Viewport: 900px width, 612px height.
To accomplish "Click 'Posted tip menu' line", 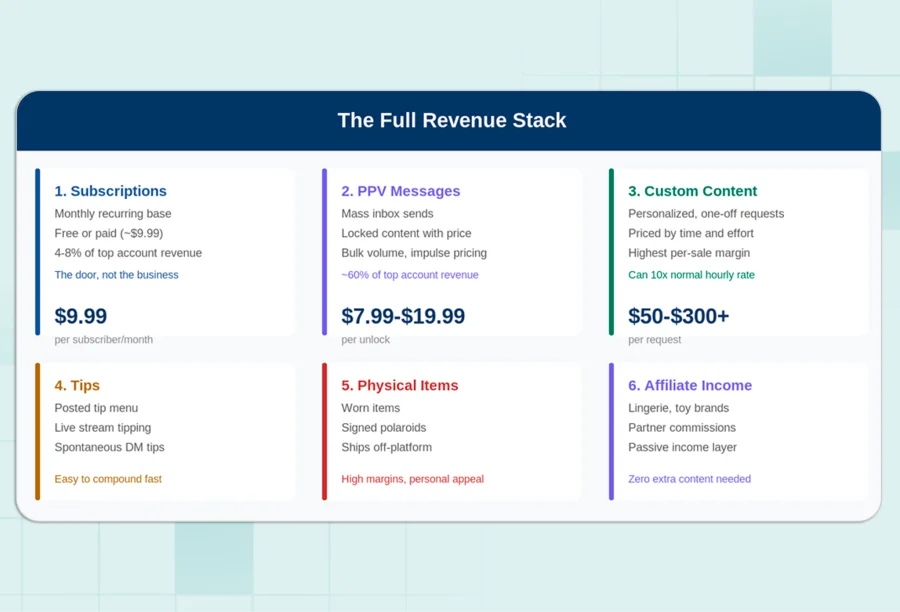I will (96, 408).
